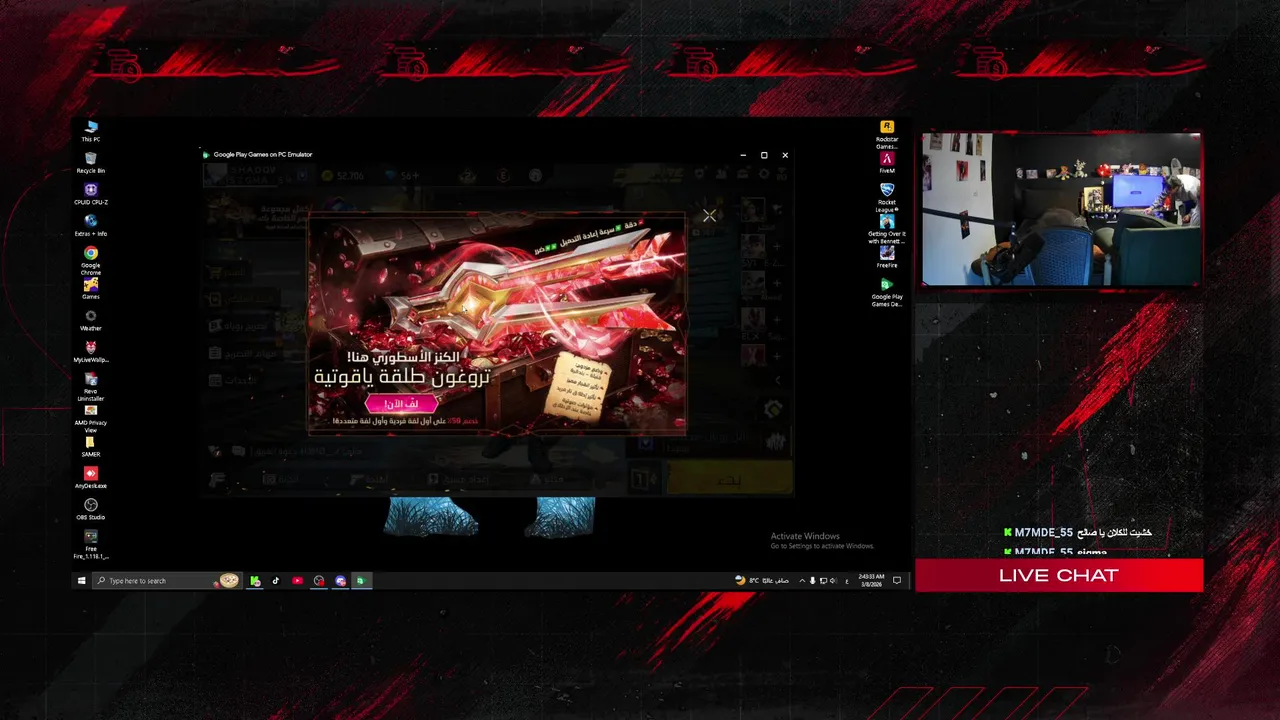
Task: Open Google Play Games desktop shortcut
Action: 887,293
